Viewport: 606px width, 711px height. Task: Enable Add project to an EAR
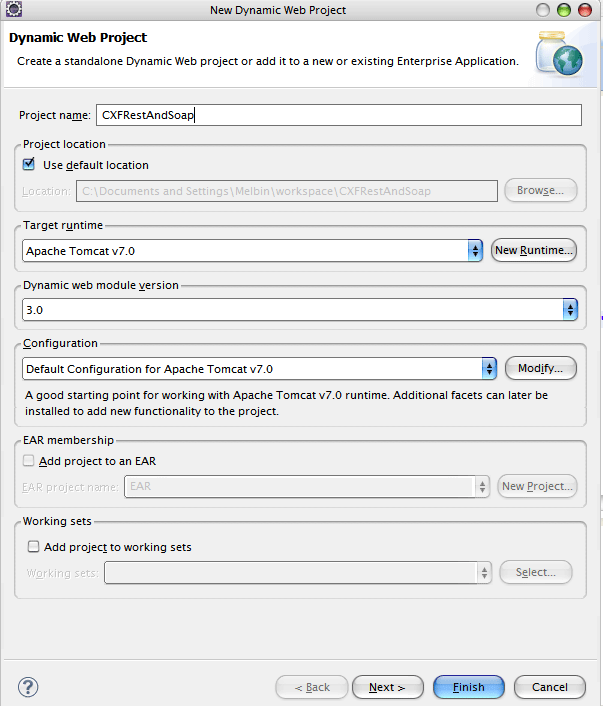point(29,461)
